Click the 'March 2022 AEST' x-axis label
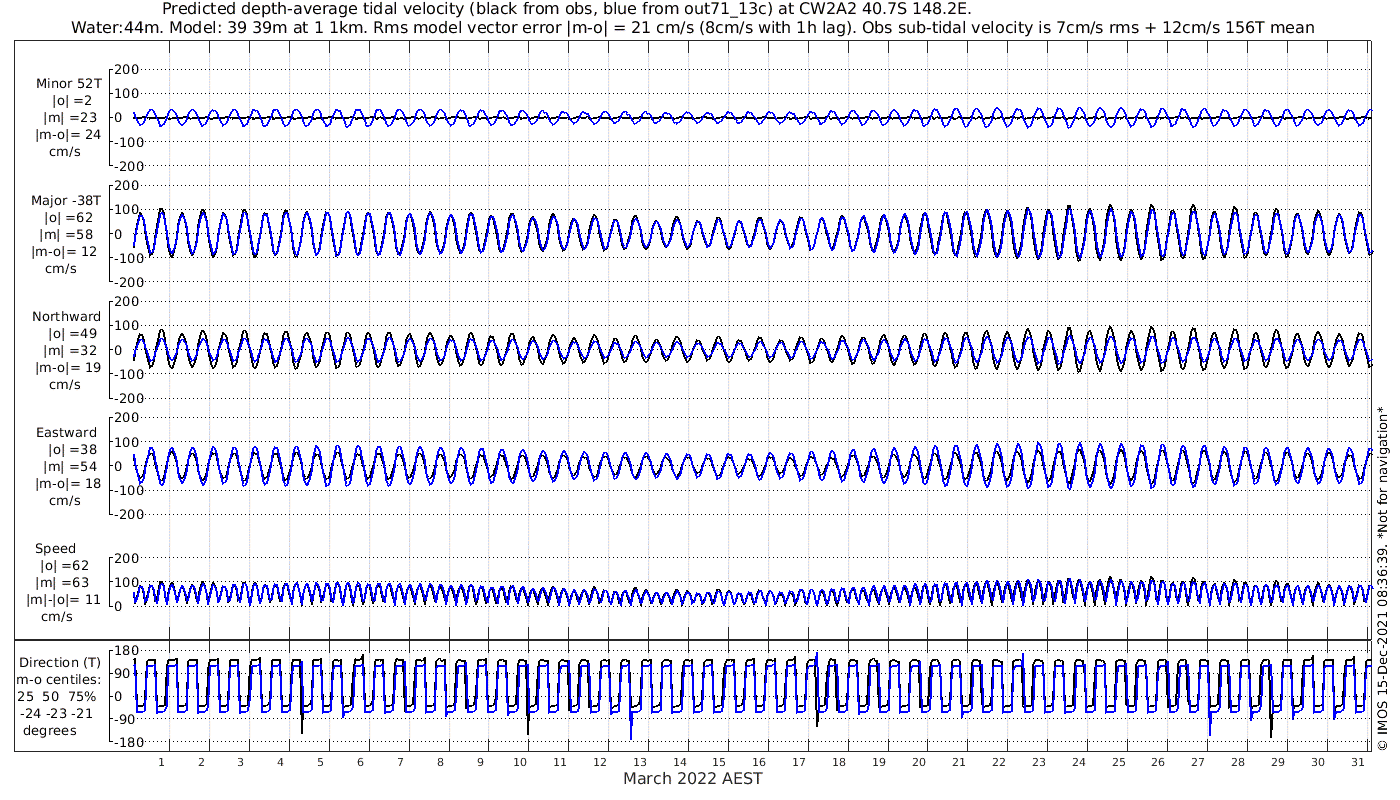The image size is (1400, 800). [x=693, y=779]
